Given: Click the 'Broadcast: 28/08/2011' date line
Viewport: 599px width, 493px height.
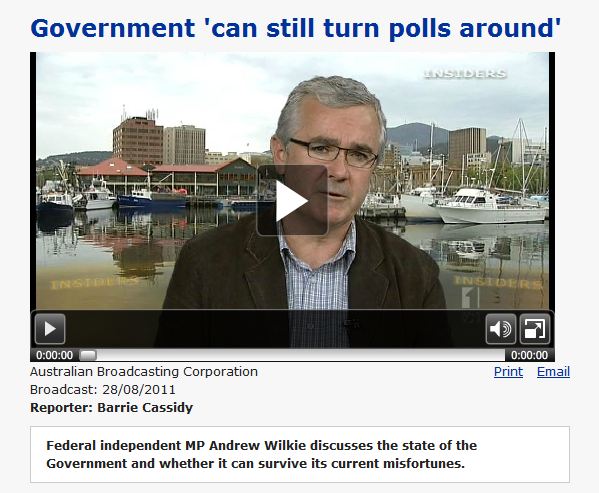Looking at the screenshot, I should pos(103,390).
